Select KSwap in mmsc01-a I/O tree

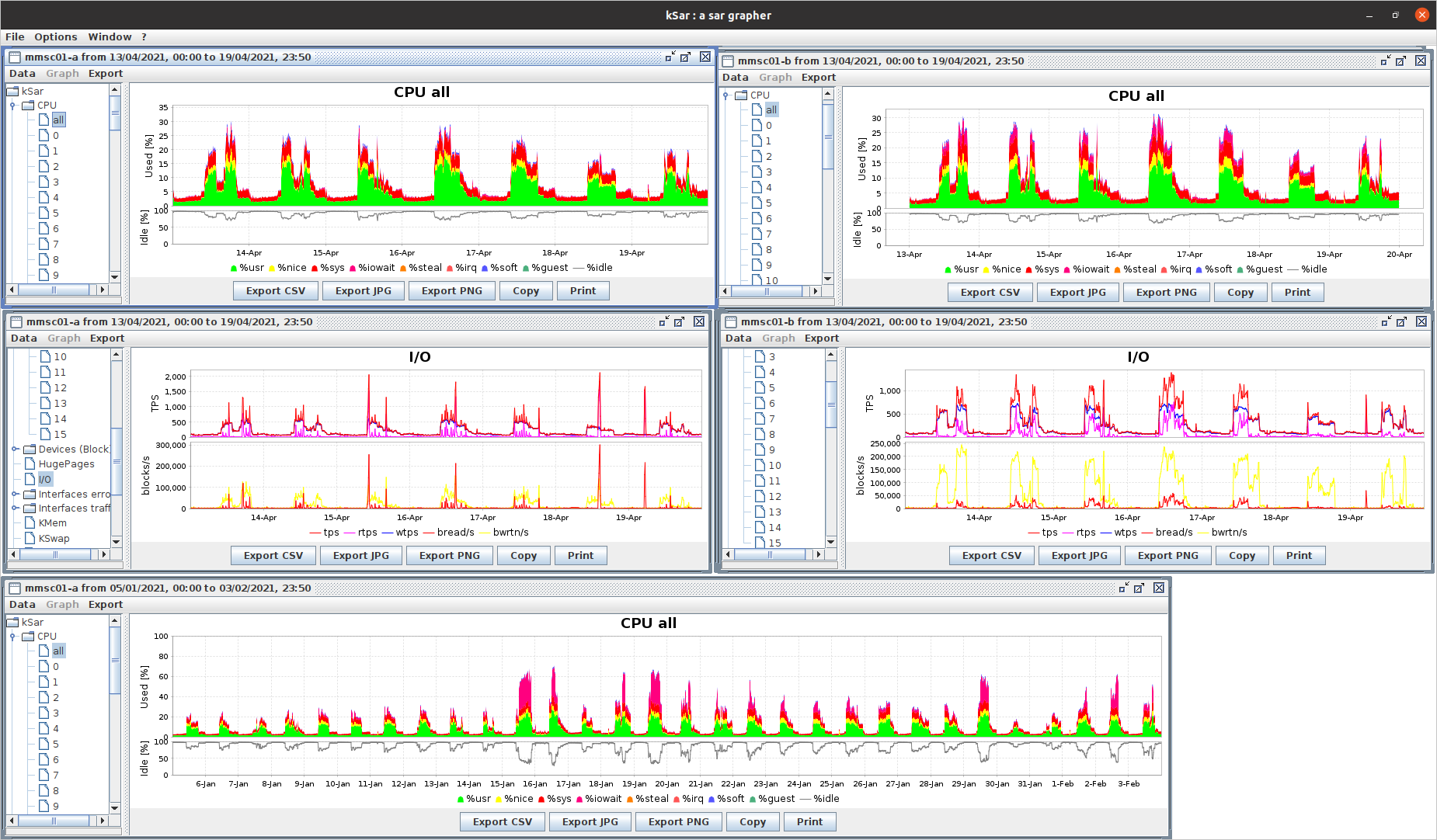(54, 538)
